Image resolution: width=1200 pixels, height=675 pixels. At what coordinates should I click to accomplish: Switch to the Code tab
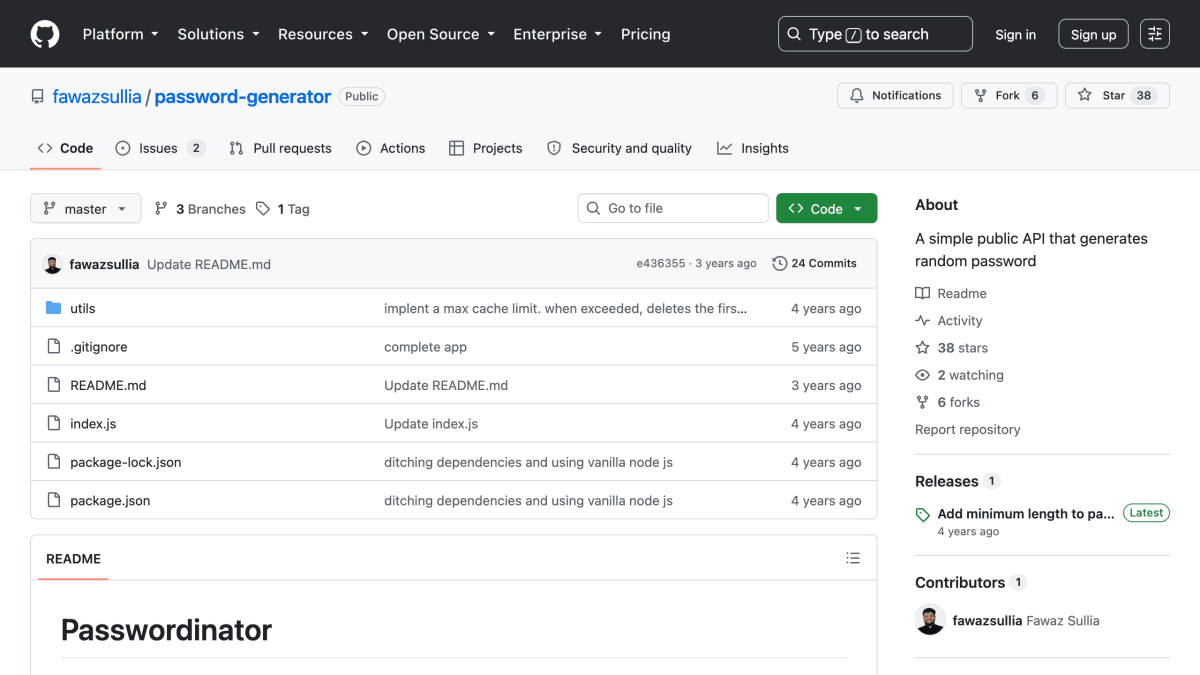[x=65, y=148]
